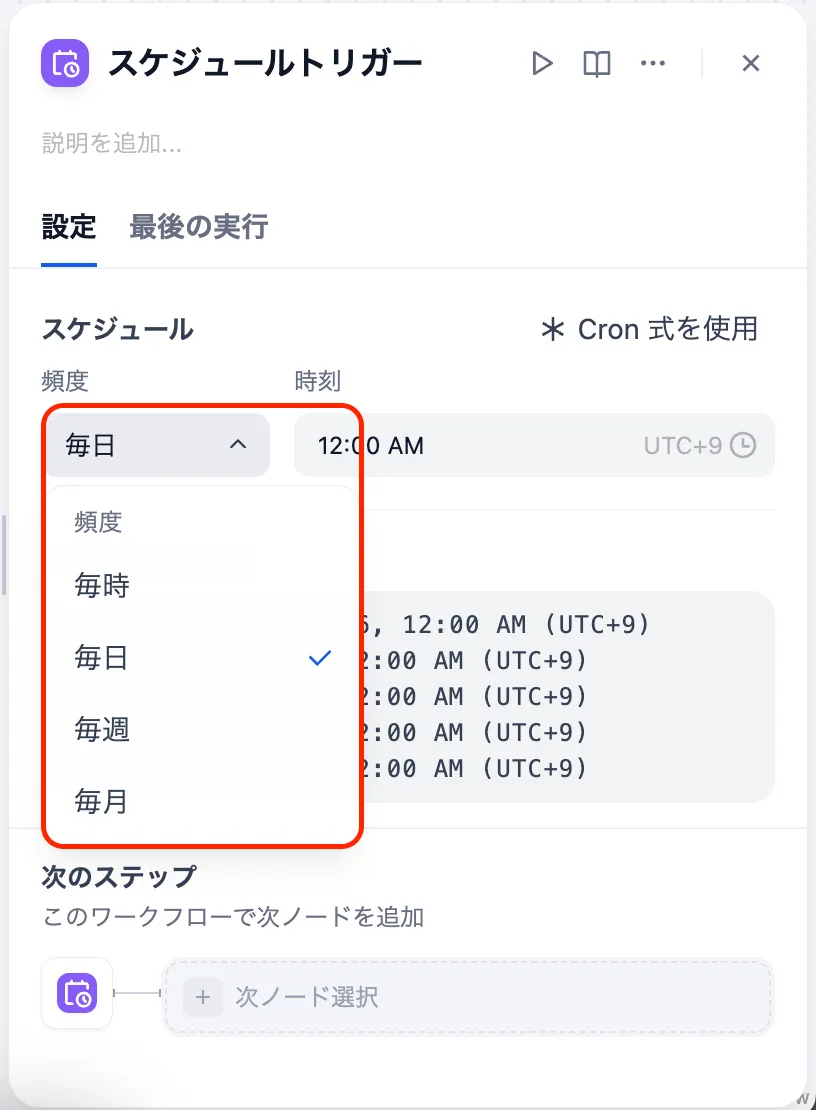
Task: Close the スケジュールトリガー panel
Action: click(751, 64)
